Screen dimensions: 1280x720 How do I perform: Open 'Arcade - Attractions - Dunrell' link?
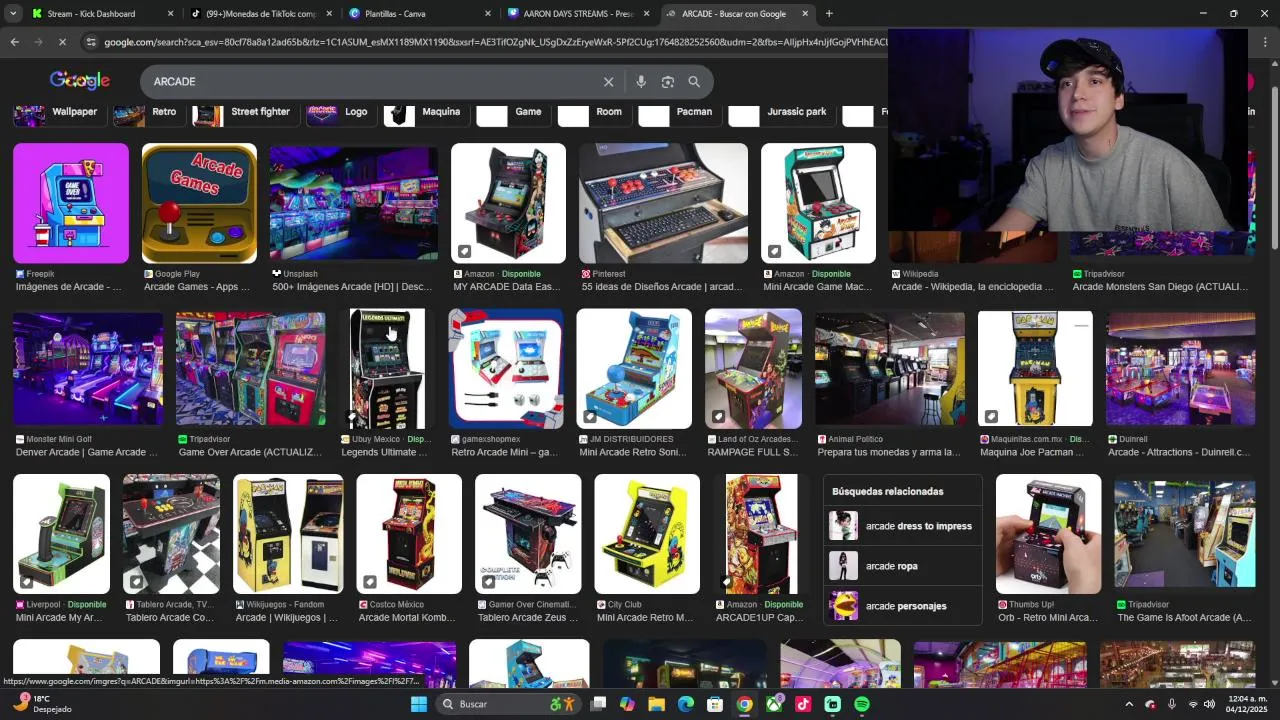(x=1179, y=452)
